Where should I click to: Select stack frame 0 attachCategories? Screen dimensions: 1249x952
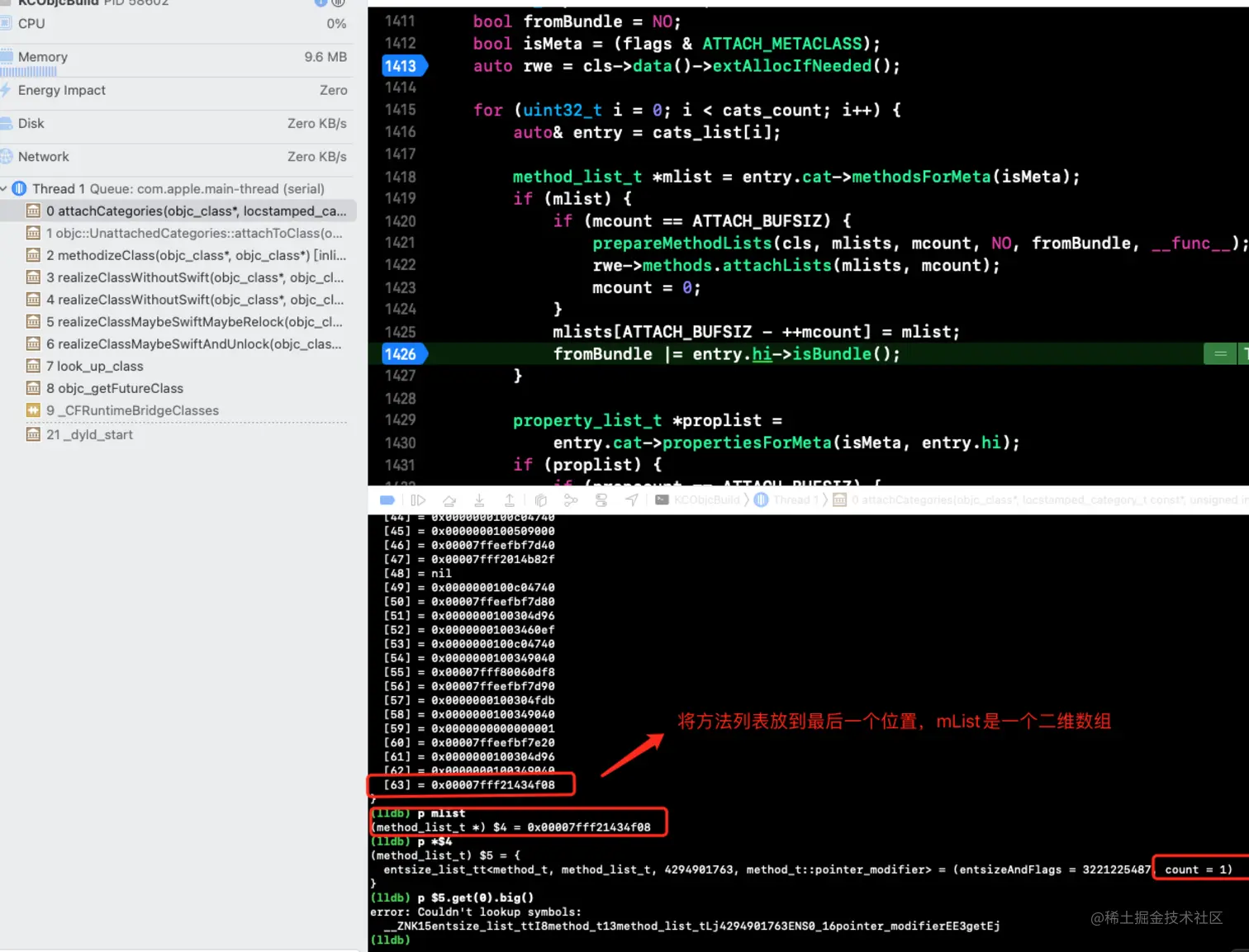178,211
